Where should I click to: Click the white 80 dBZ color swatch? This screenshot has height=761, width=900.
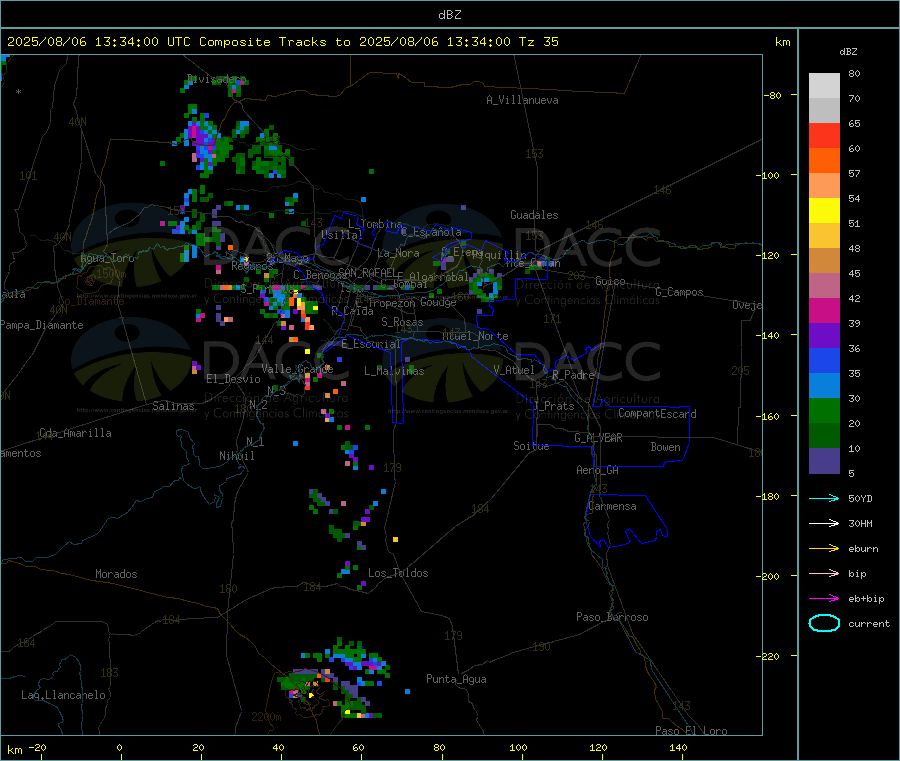tap(824, 86)
